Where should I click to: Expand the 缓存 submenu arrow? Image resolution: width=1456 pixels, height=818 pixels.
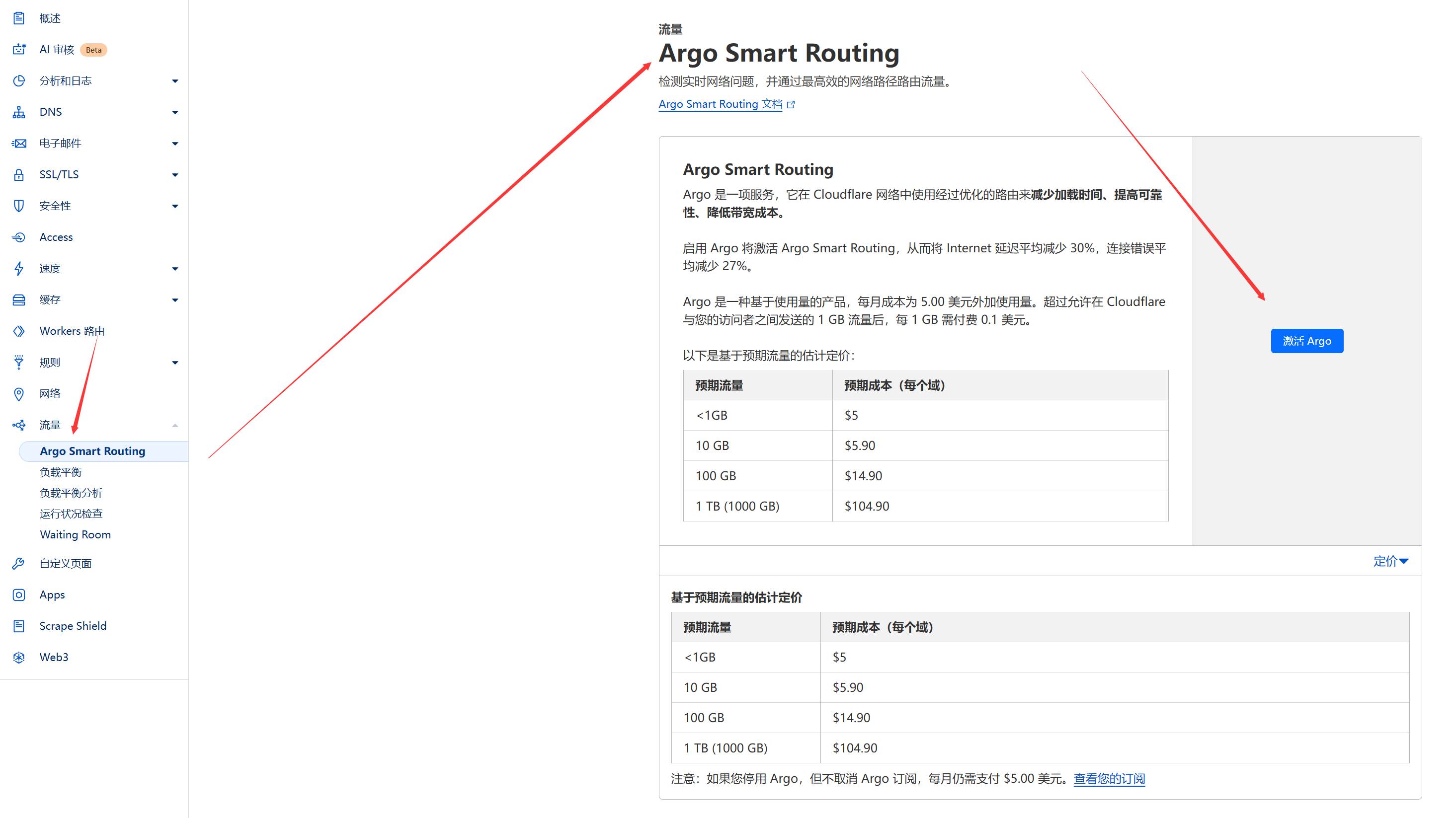(x=174, y=300)
